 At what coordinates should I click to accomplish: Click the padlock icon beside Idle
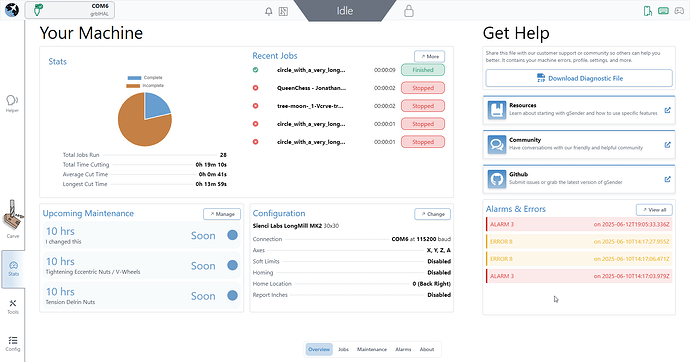tap(409, 11)
